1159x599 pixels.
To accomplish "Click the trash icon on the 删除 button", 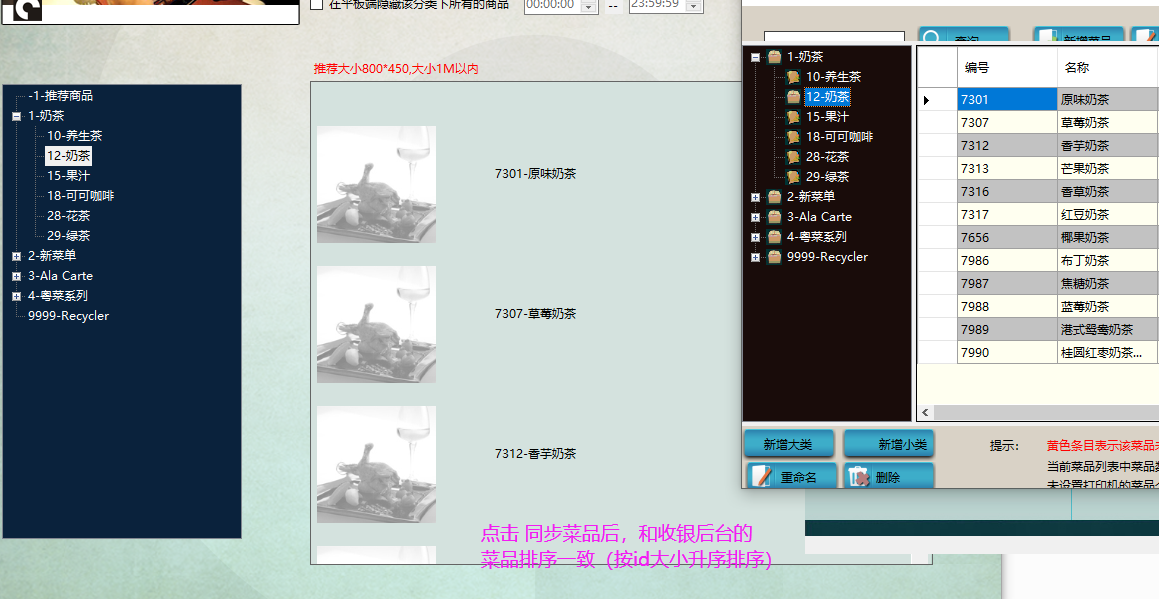I will [859, 477].
